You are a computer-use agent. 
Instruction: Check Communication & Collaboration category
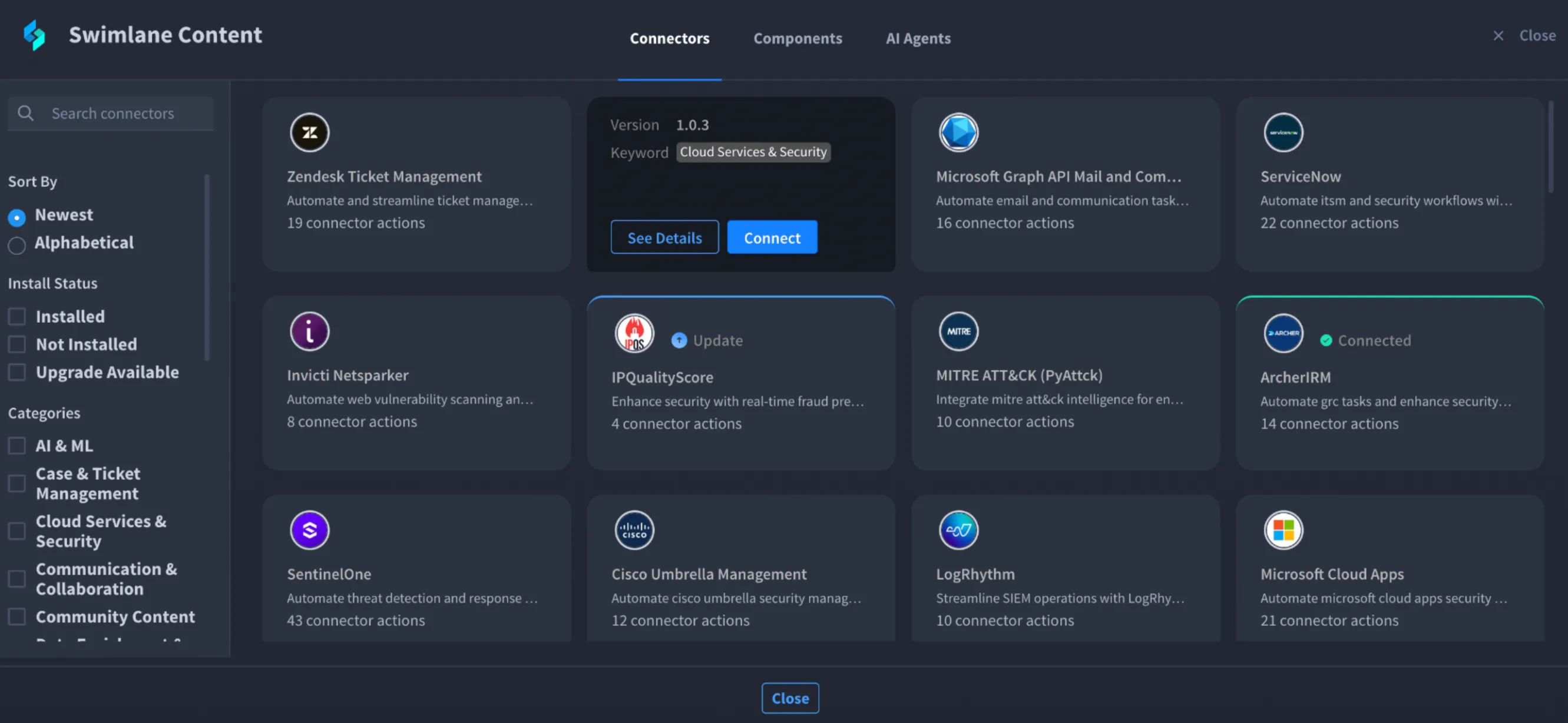click(16, 579)
